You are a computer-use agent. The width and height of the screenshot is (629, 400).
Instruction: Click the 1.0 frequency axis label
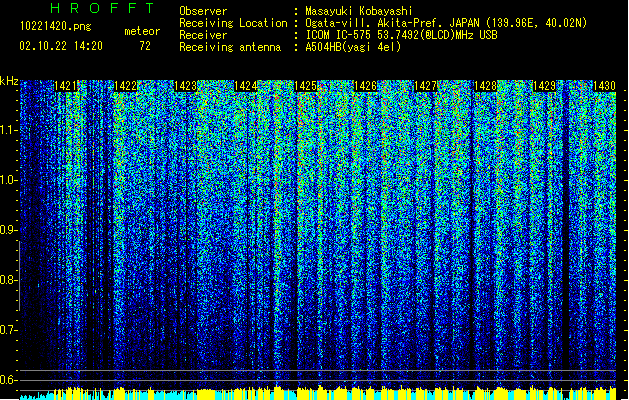[x=9, y=180]
